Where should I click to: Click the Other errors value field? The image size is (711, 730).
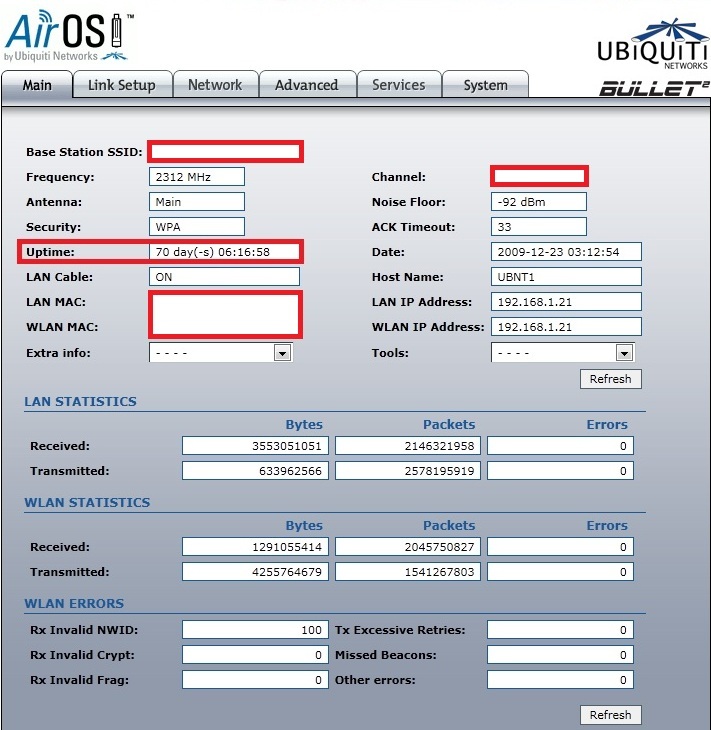[x=560, y=680]
